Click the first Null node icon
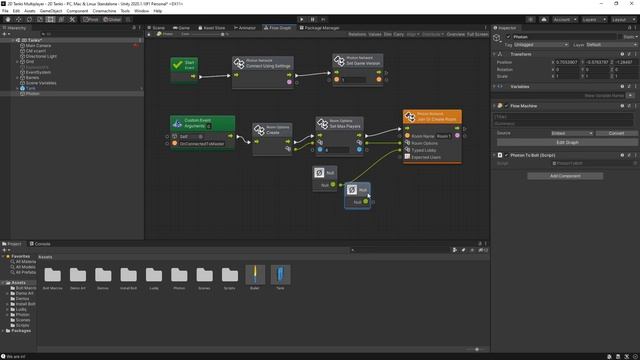This screenshot has width=640, height=360. point(319,173)
